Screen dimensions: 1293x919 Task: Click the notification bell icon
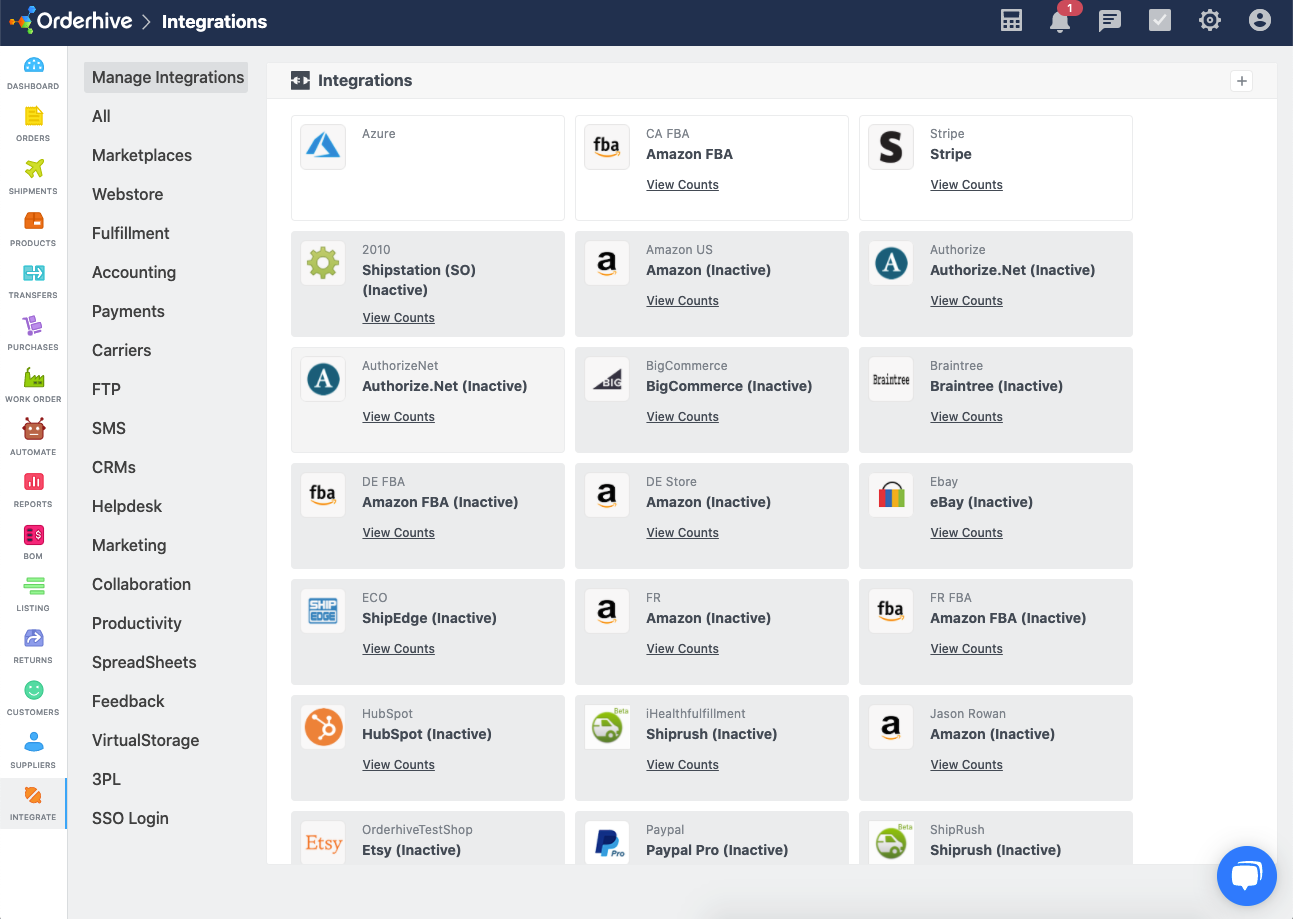tap(1060, 21)
